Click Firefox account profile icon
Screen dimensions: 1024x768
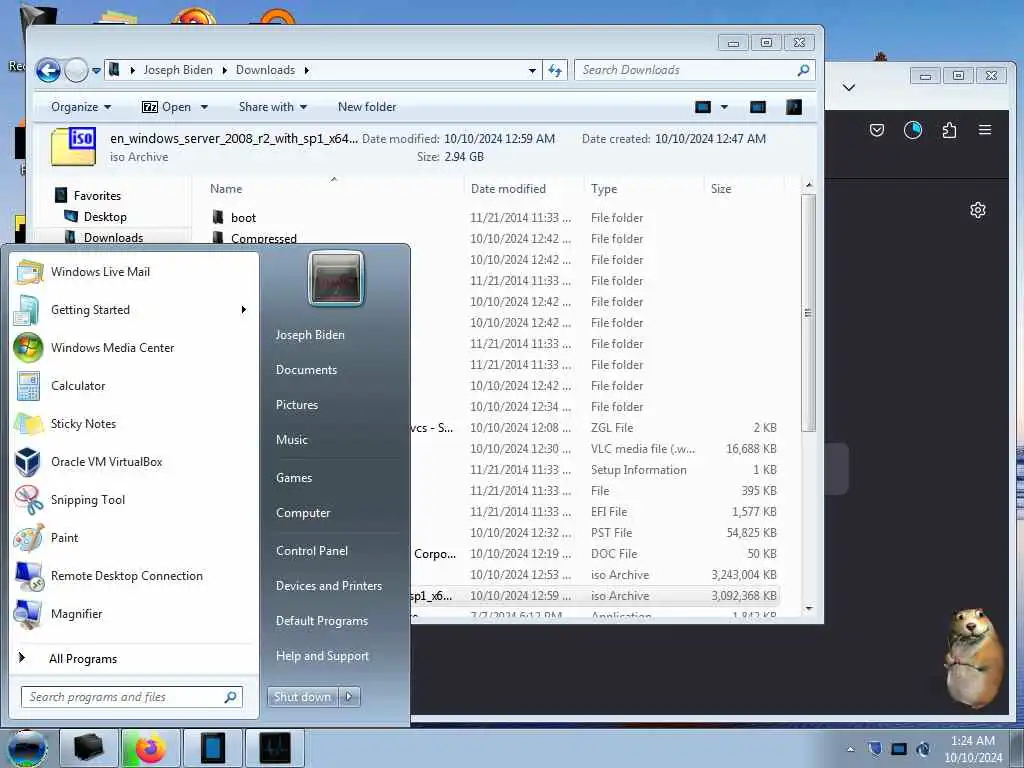click(x=913, y=130)
